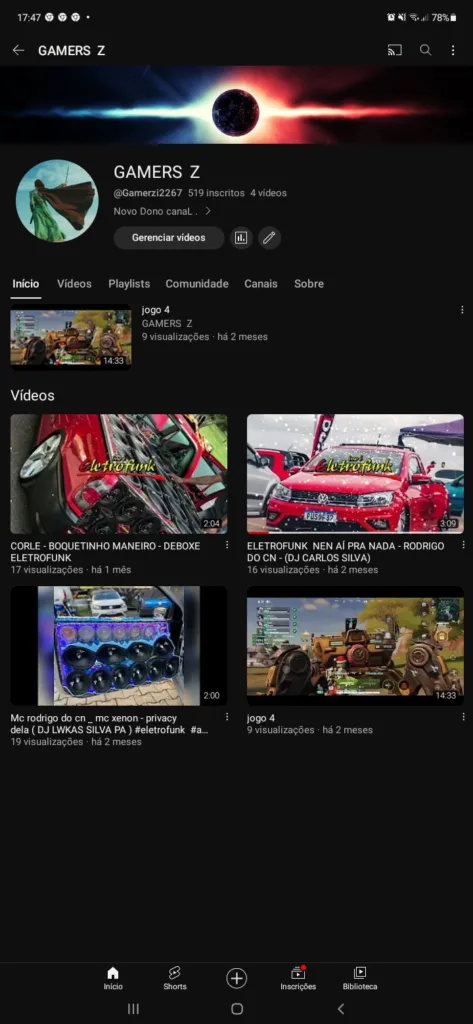Play the featured jogo 4 thumbnail
The height and width of the screenshot is (1024, 473).
pos(71,337)
